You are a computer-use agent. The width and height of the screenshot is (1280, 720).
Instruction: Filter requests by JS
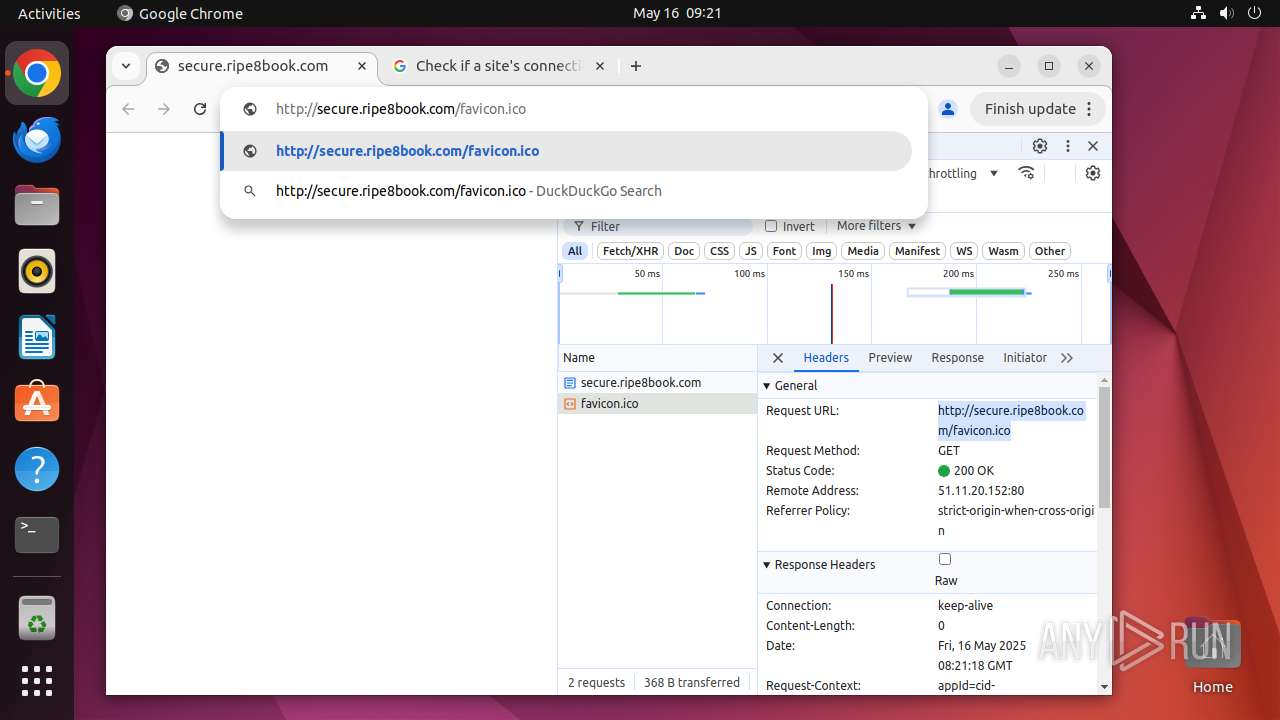pyautogui.click(x=751, y=251)
